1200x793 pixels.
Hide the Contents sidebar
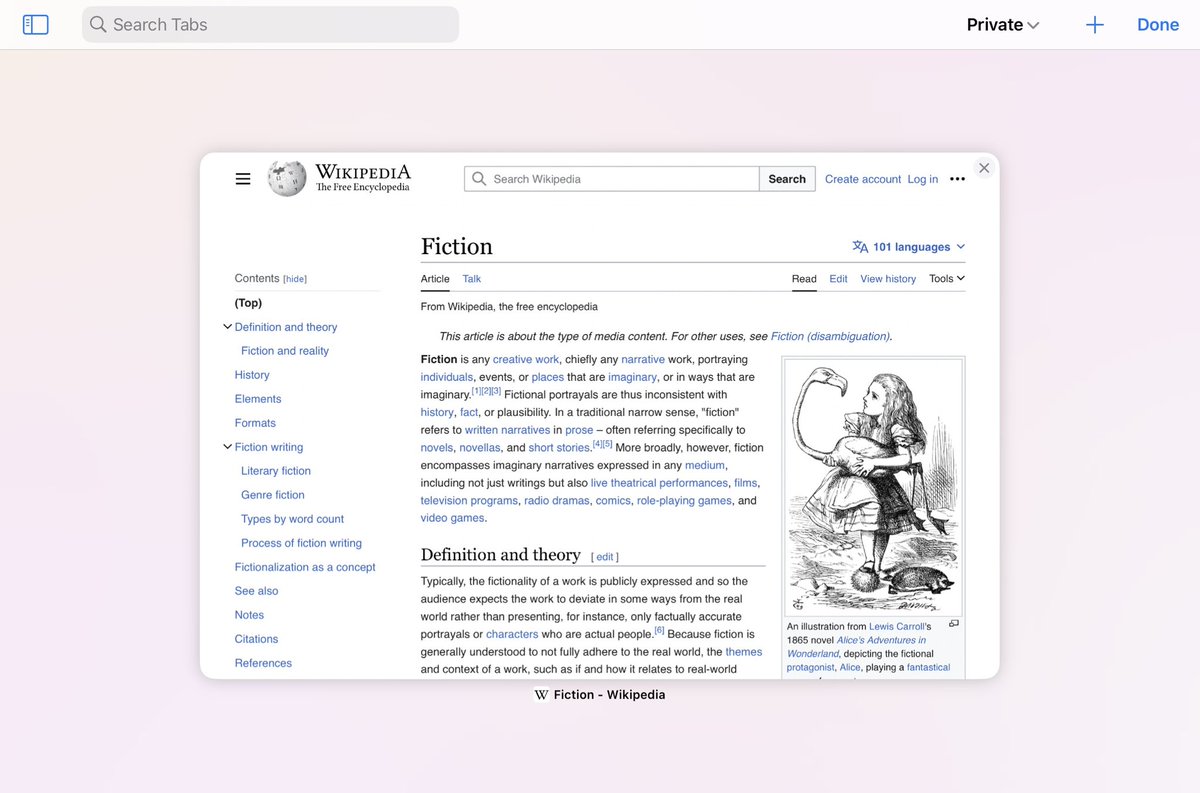click(x=295, y=279)
